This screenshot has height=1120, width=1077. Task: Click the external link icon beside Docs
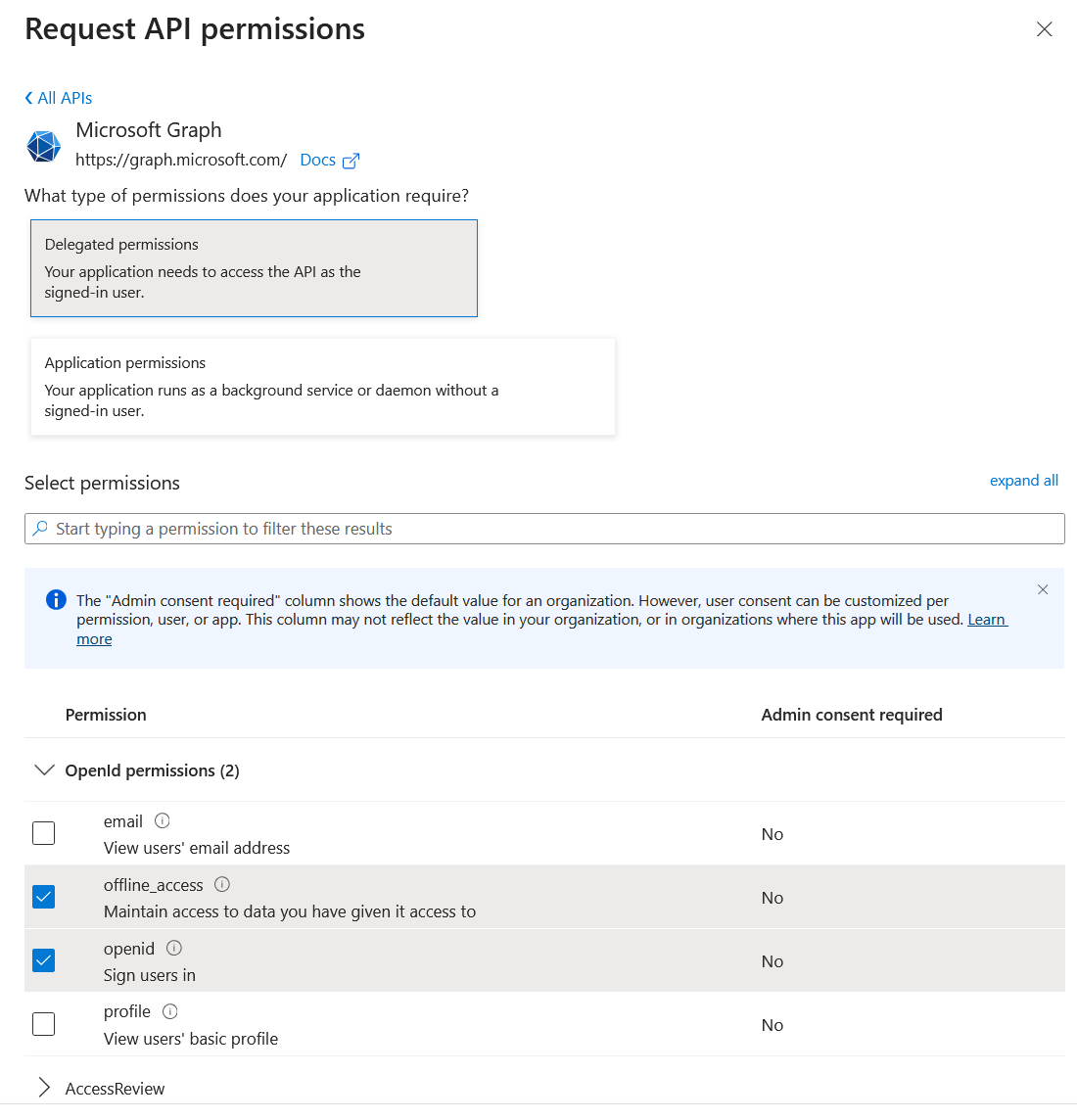[x=351, y=161]
